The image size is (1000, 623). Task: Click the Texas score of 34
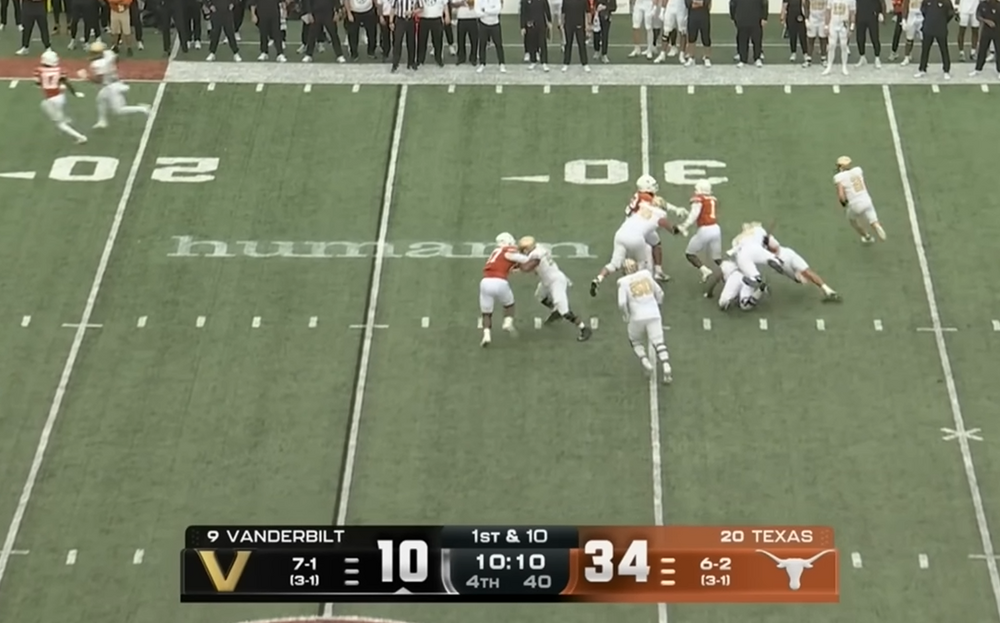click(617, 561)
